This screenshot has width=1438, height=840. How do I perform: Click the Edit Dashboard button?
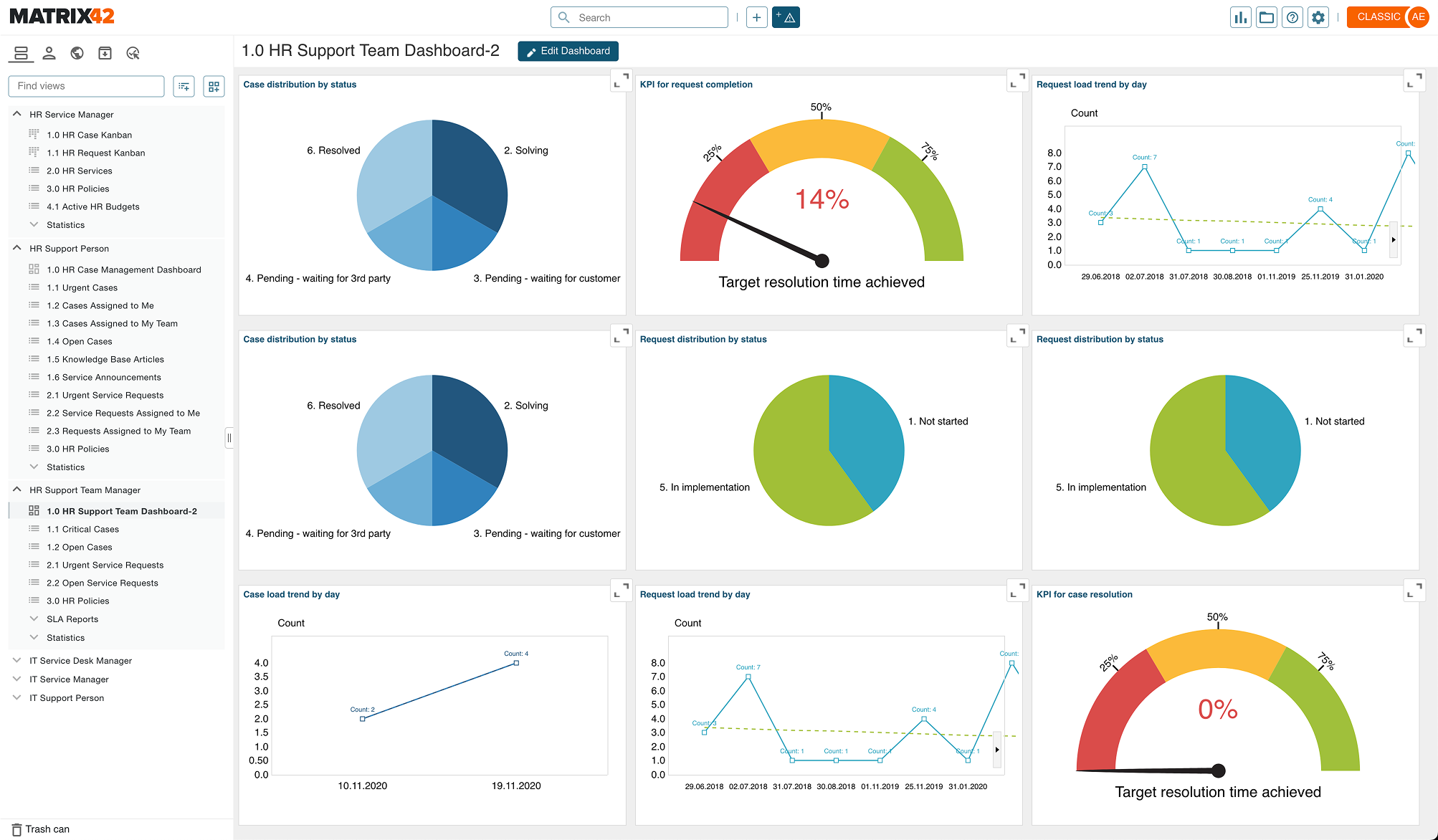click(568, 51)
